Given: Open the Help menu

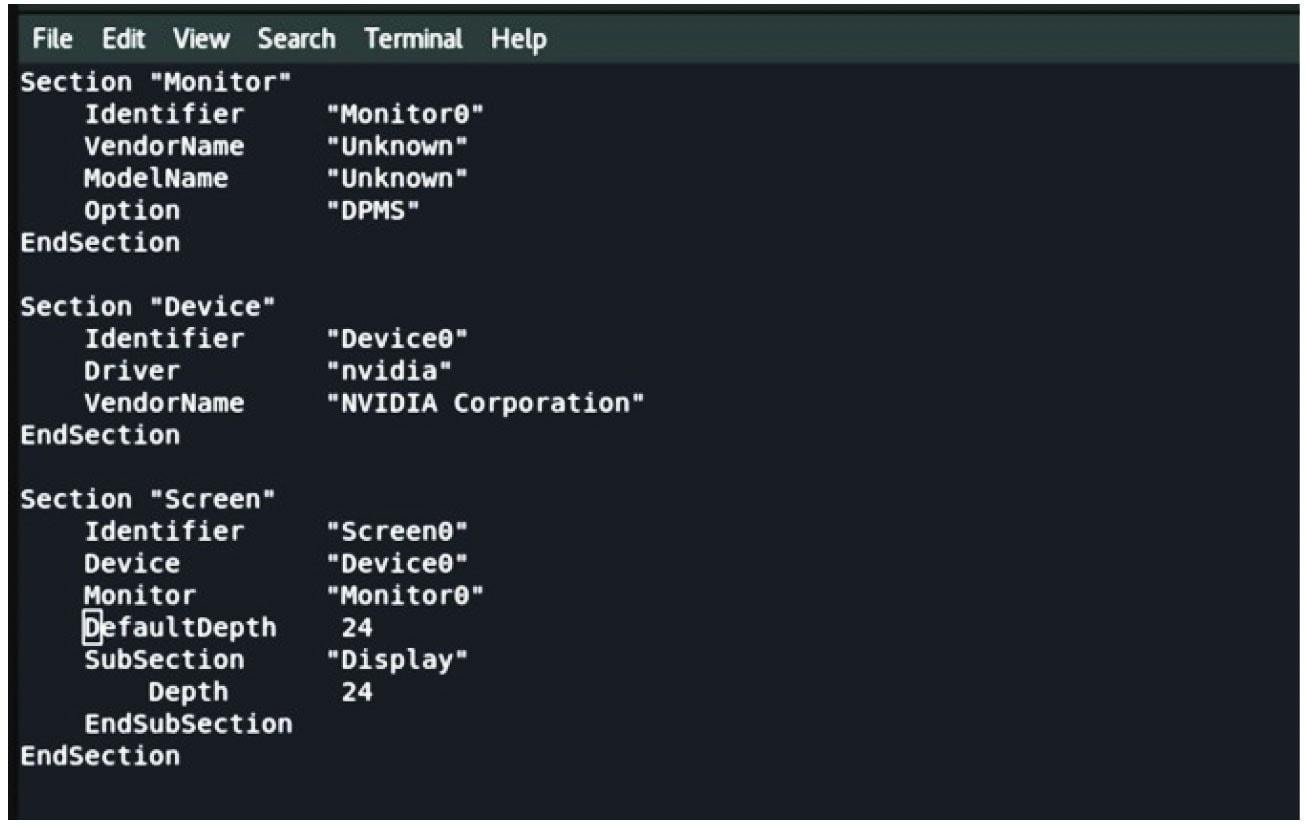Looking at the screenshot, I should click(518, 40).
